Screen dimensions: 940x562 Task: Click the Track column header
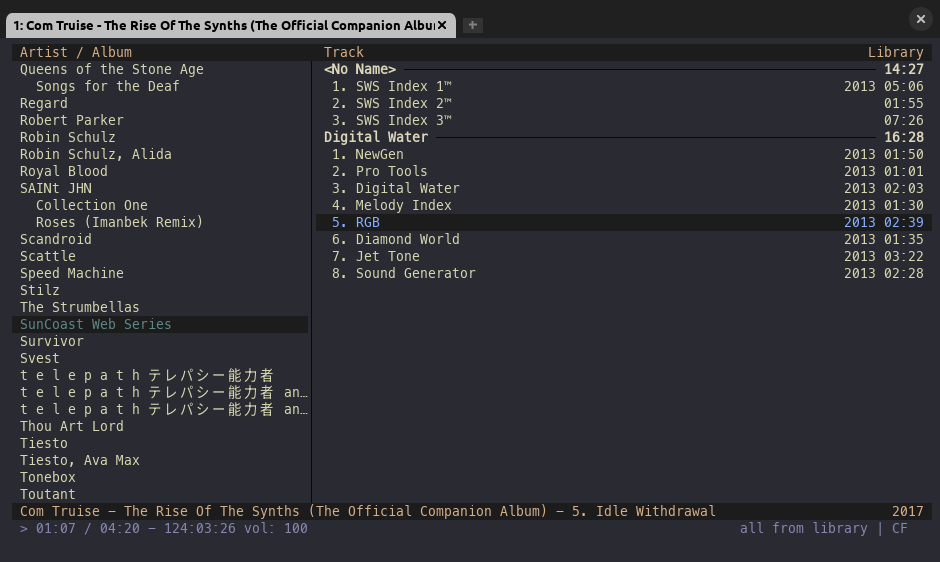(x=344, y=52)
